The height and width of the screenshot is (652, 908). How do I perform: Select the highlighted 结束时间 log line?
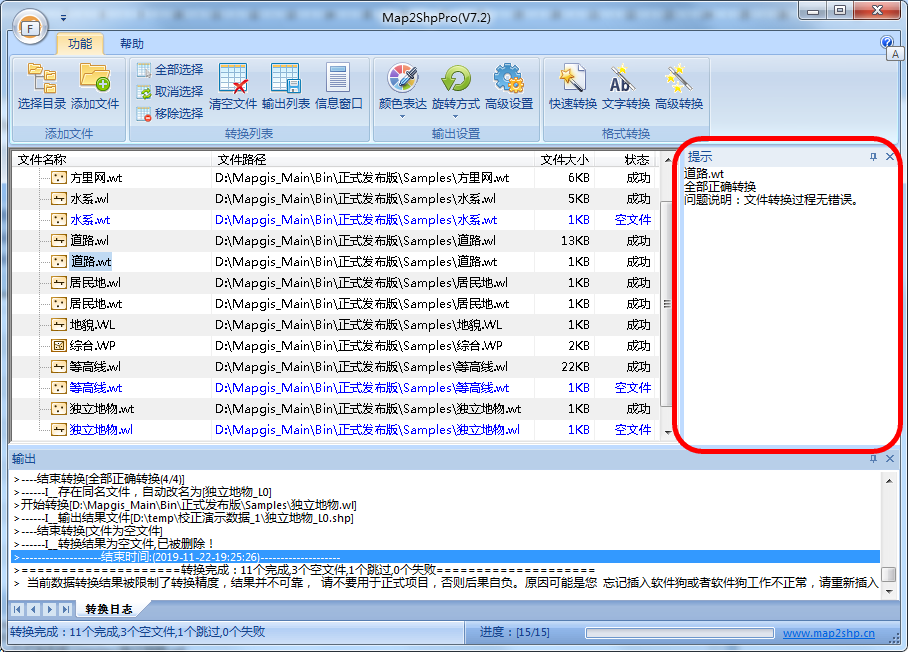tap(445, 557)
